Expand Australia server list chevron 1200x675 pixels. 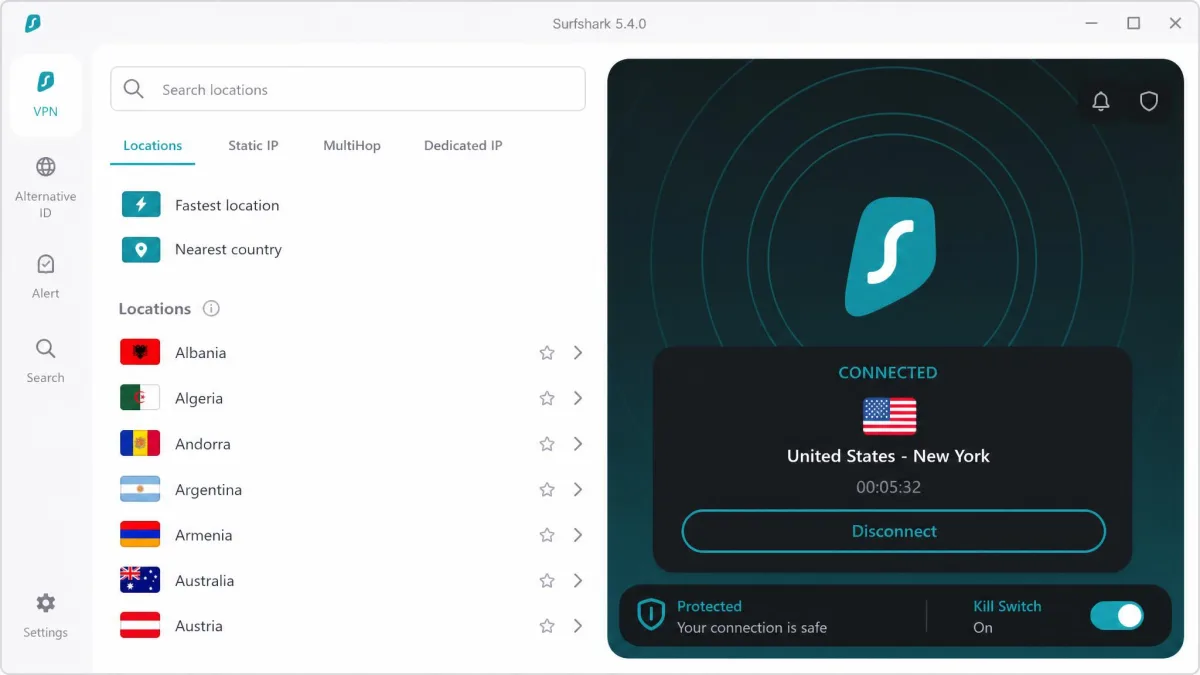click(578, 581)
